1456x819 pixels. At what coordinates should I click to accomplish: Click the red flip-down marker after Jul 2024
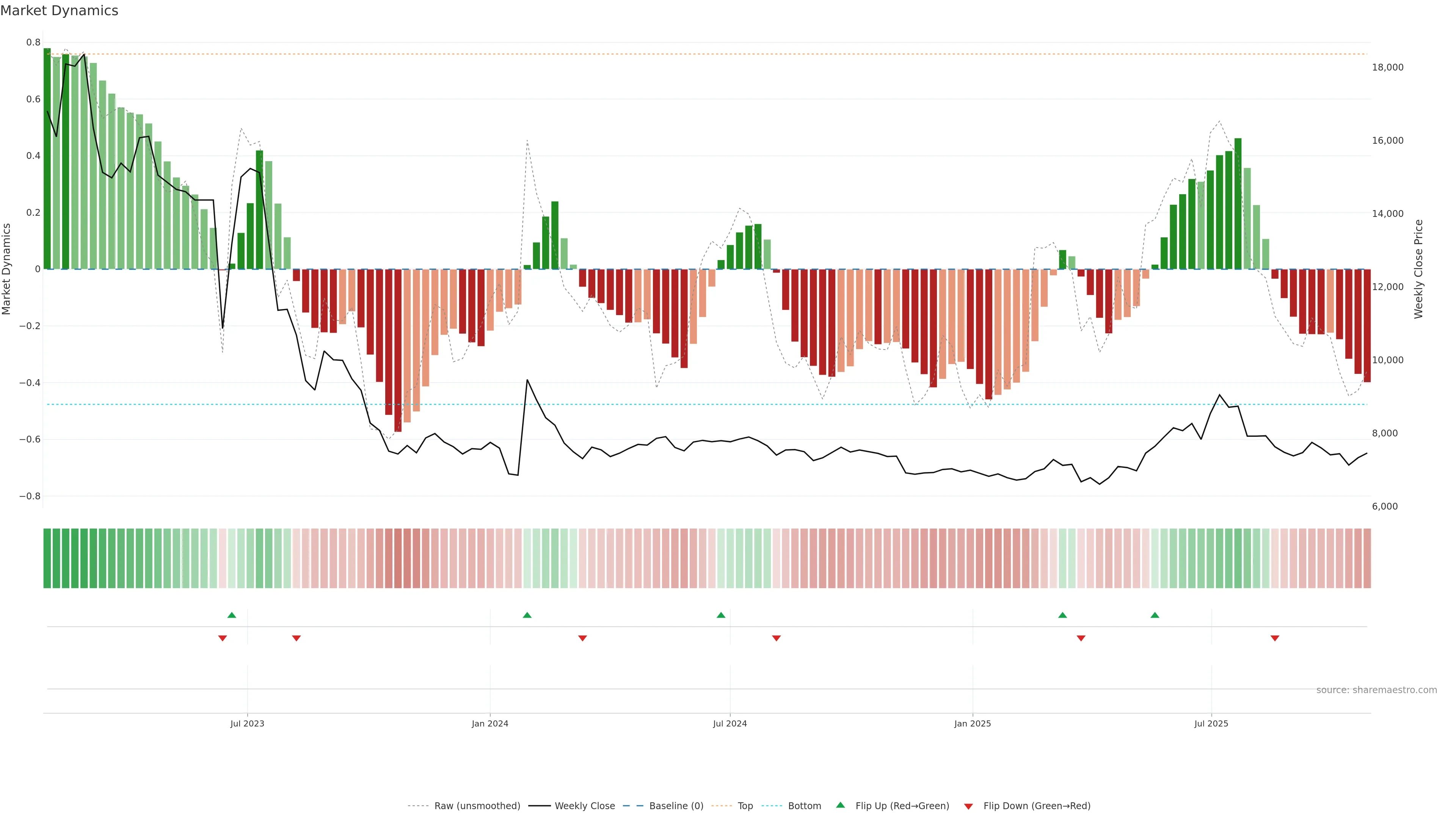pos(776,638)
